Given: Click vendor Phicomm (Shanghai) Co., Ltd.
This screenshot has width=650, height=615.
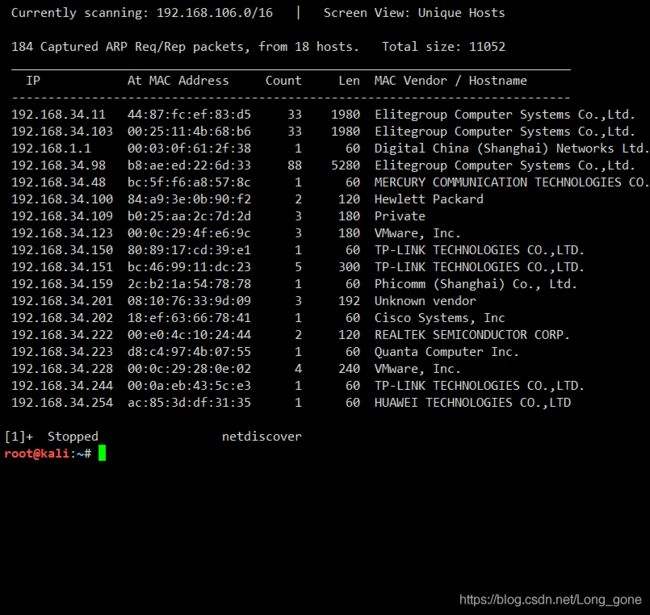Looking at the screenshot, I should 475,284.
